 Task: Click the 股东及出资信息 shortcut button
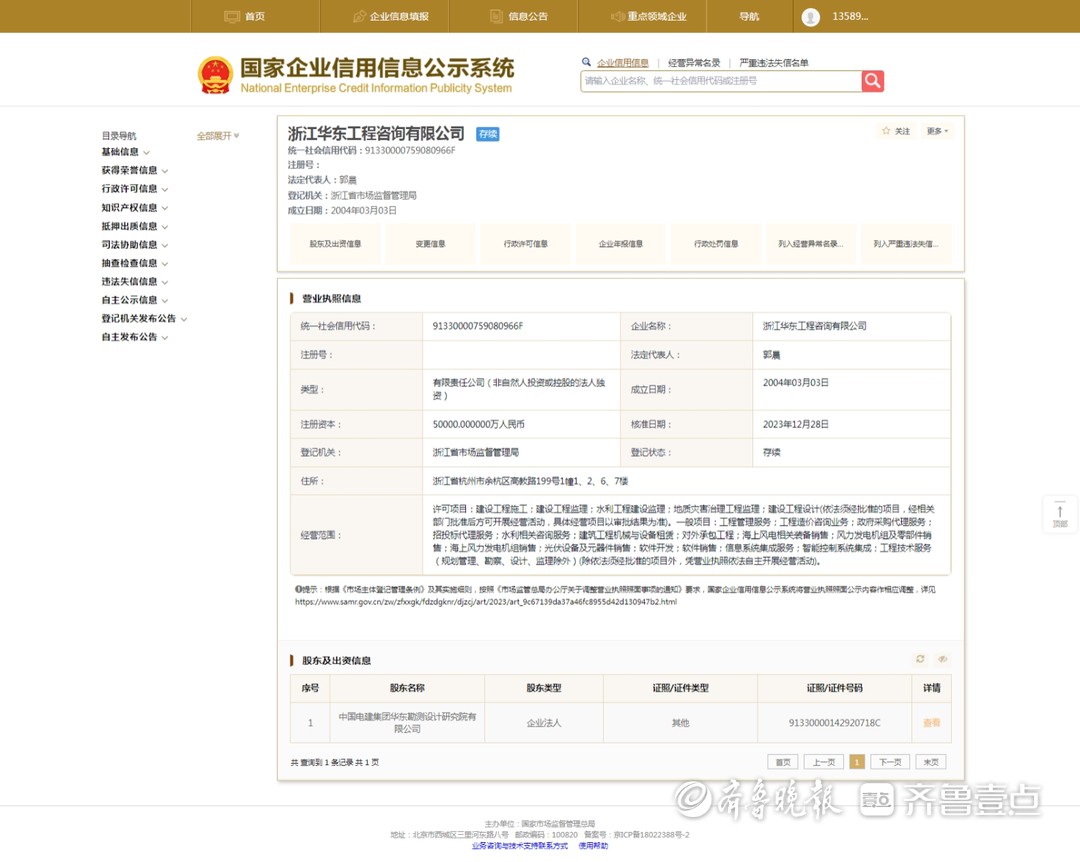[335, 244]
